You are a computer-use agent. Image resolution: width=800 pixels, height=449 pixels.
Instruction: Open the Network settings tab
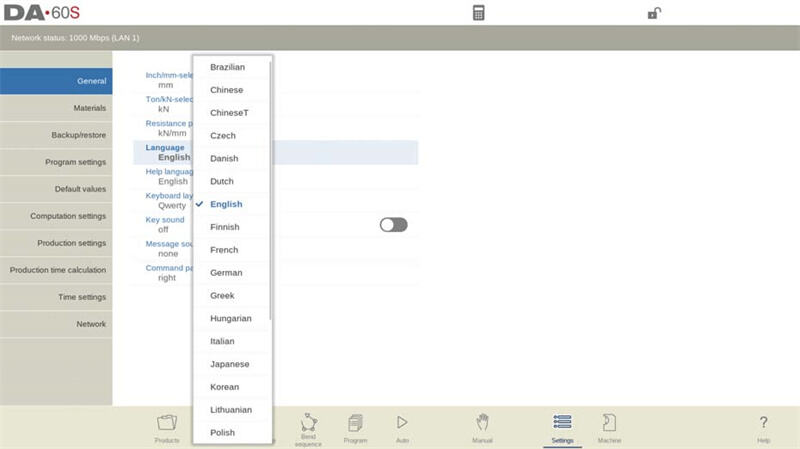click(x=56, y=324)
